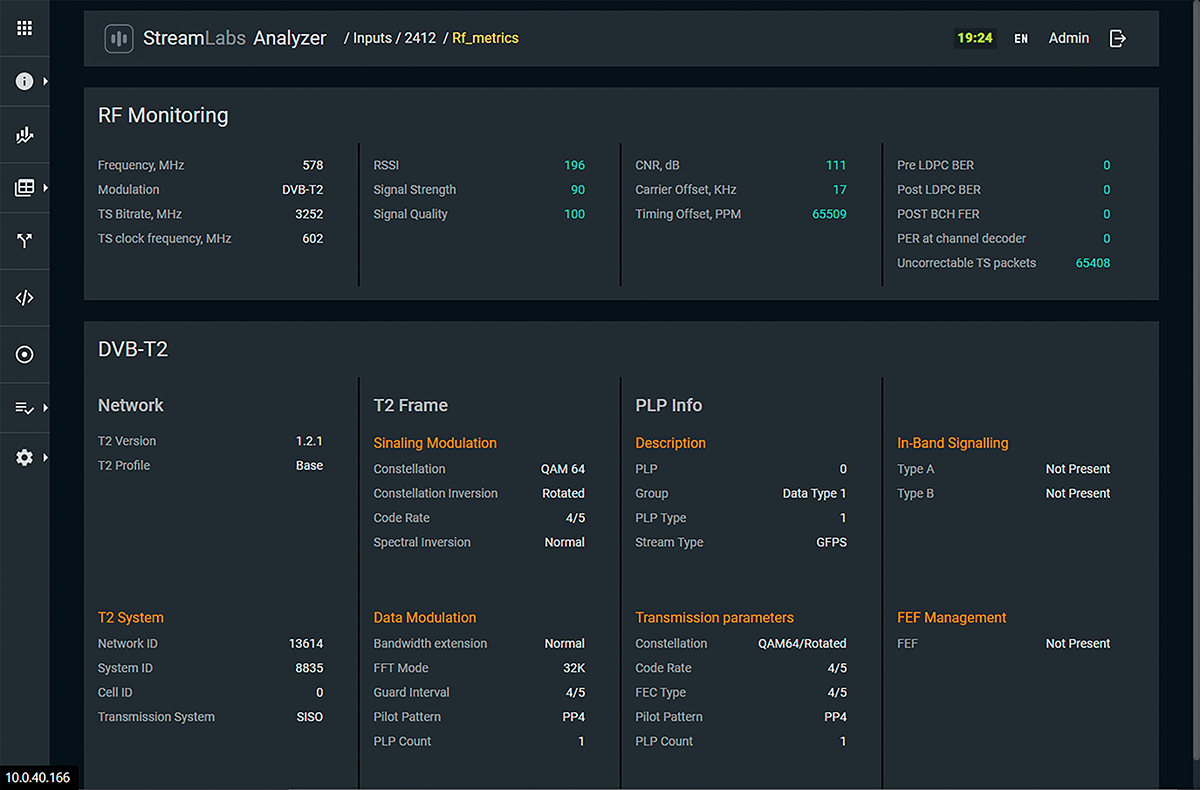This screenshot has height=790, width=1200.
Task: Click the FFT Mode value 32K
Action: 574,668
